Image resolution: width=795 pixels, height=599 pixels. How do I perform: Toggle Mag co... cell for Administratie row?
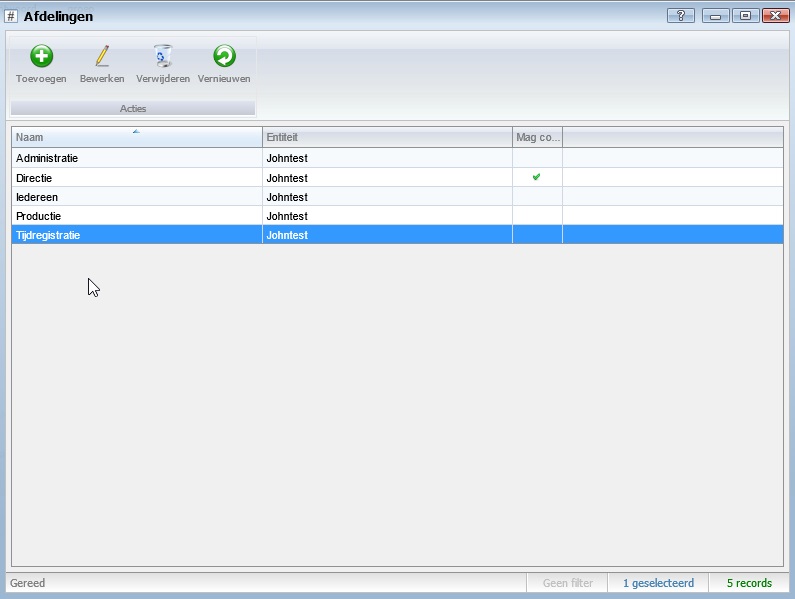537,158
